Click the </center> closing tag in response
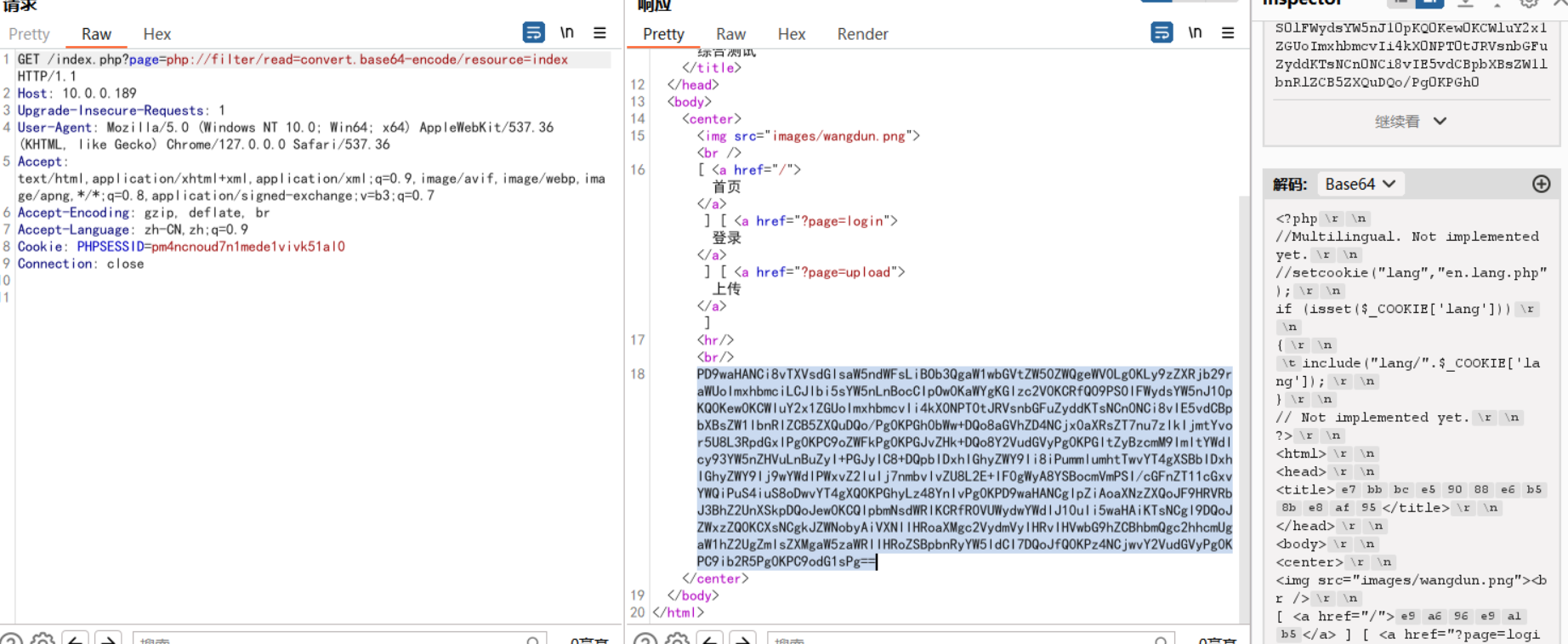Viewport: 1568px width, 644px height. point(714,578)
